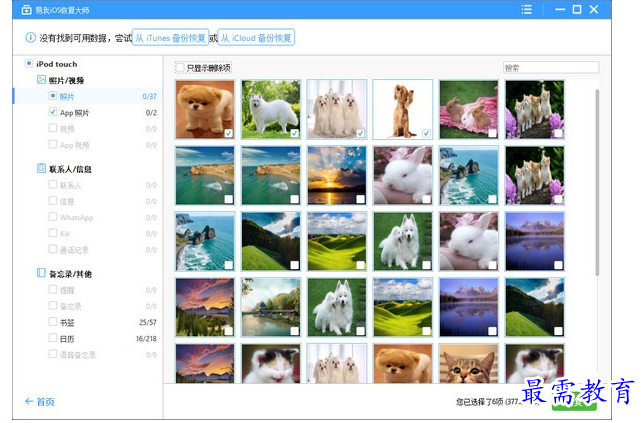Open the 语音备忘录 list item

[78, 355]
